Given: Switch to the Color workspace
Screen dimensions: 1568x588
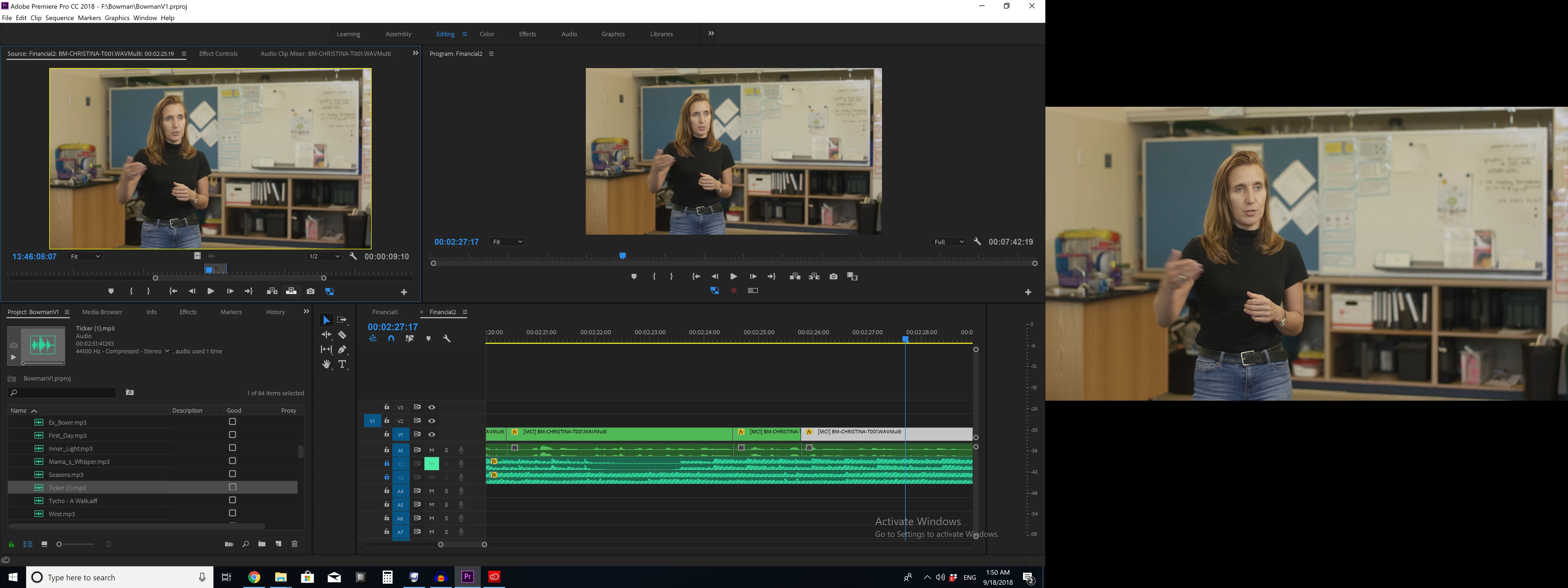Looking at the screenshot, I should (x=486, y=34).
